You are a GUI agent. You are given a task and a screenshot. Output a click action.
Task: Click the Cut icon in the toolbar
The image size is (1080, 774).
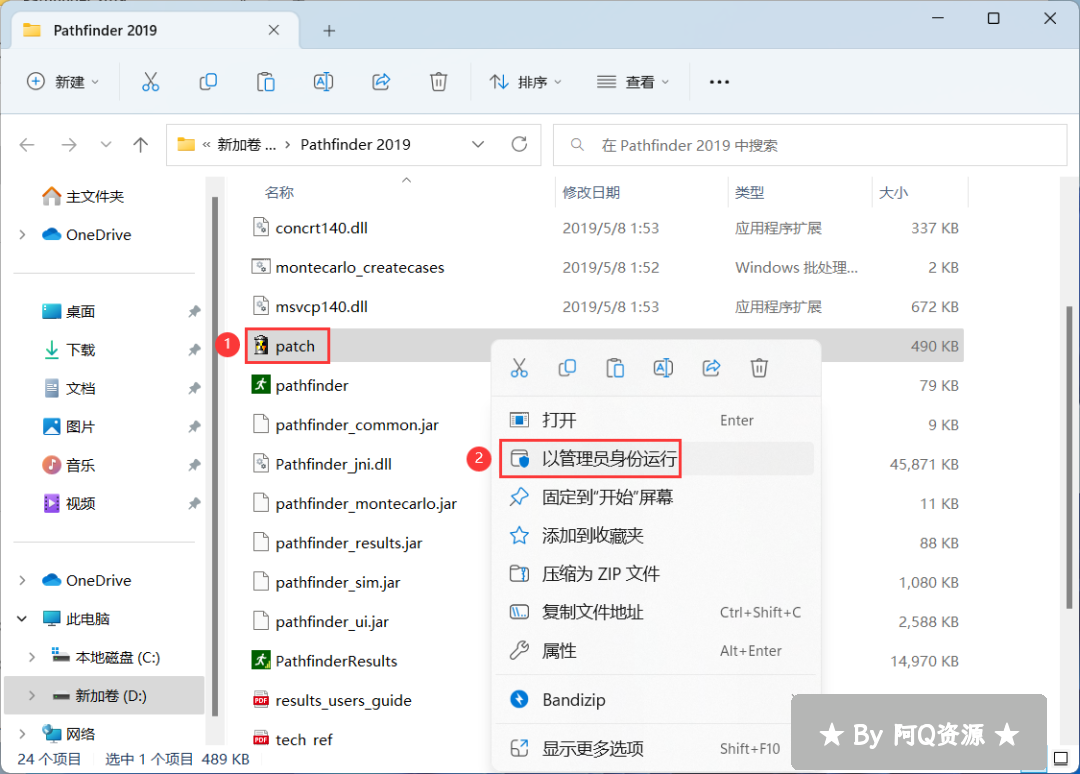(x=150, y=82)
